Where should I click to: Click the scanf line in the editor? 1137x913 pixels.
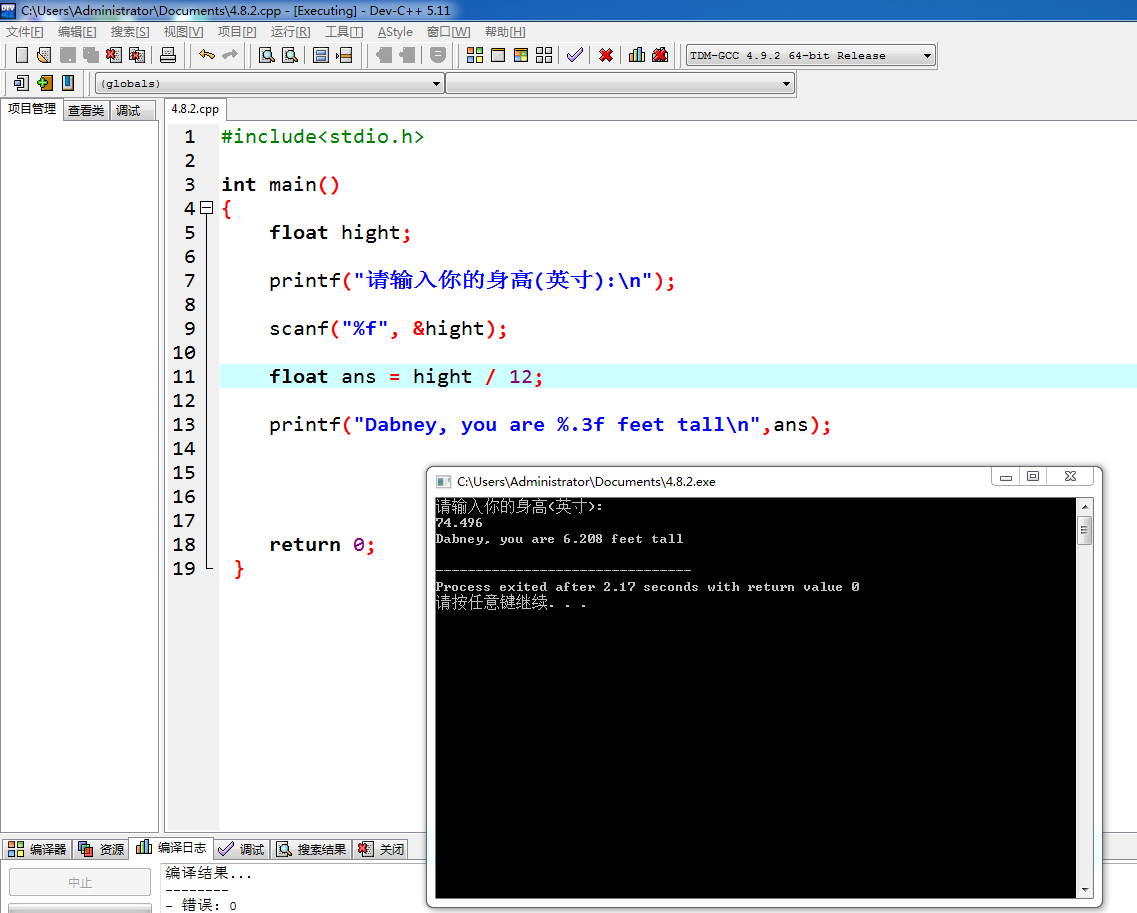click(x=388, y=329)
